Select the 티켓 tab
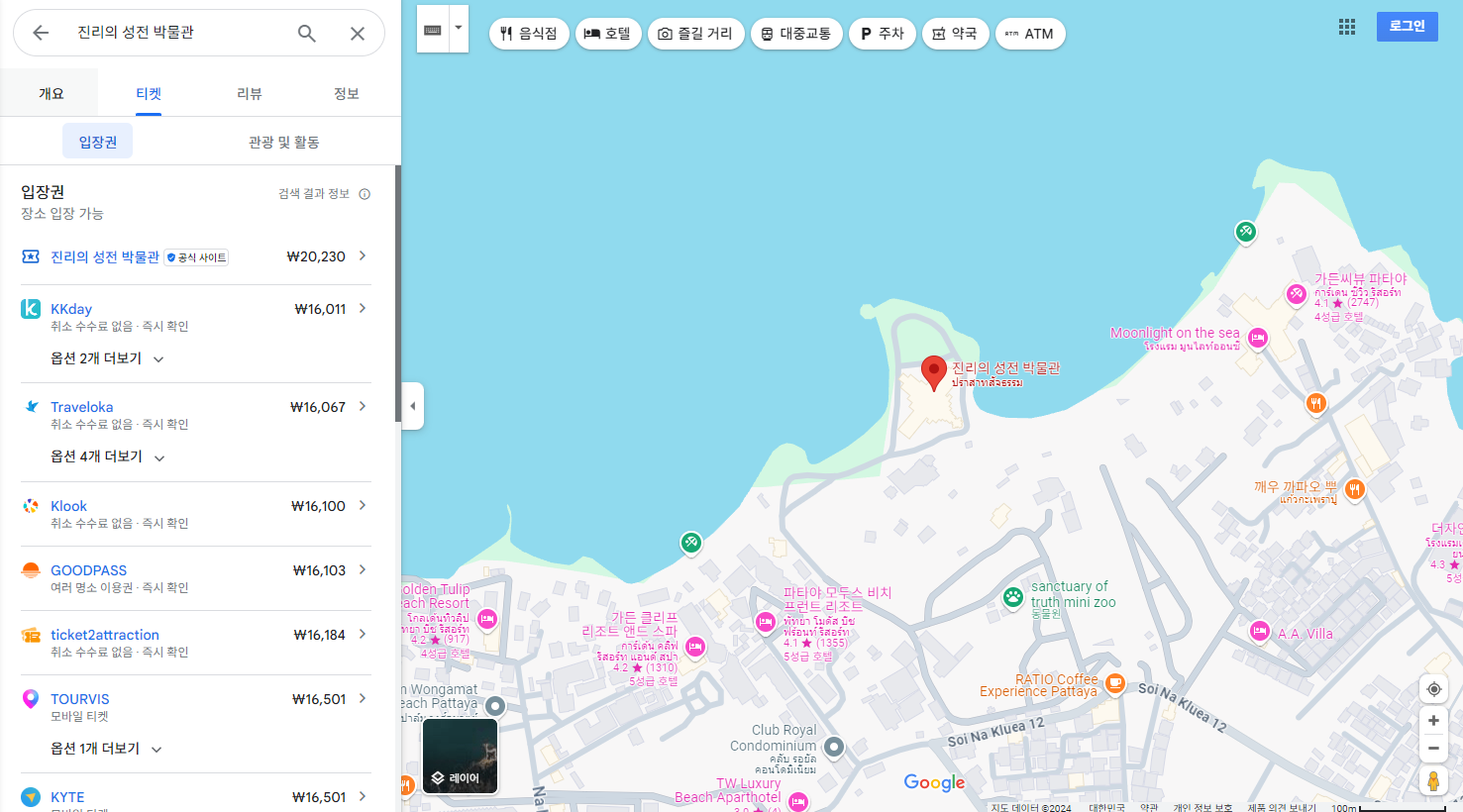Viewport: 1463px width, 812px height. click(x=149, y=93)
